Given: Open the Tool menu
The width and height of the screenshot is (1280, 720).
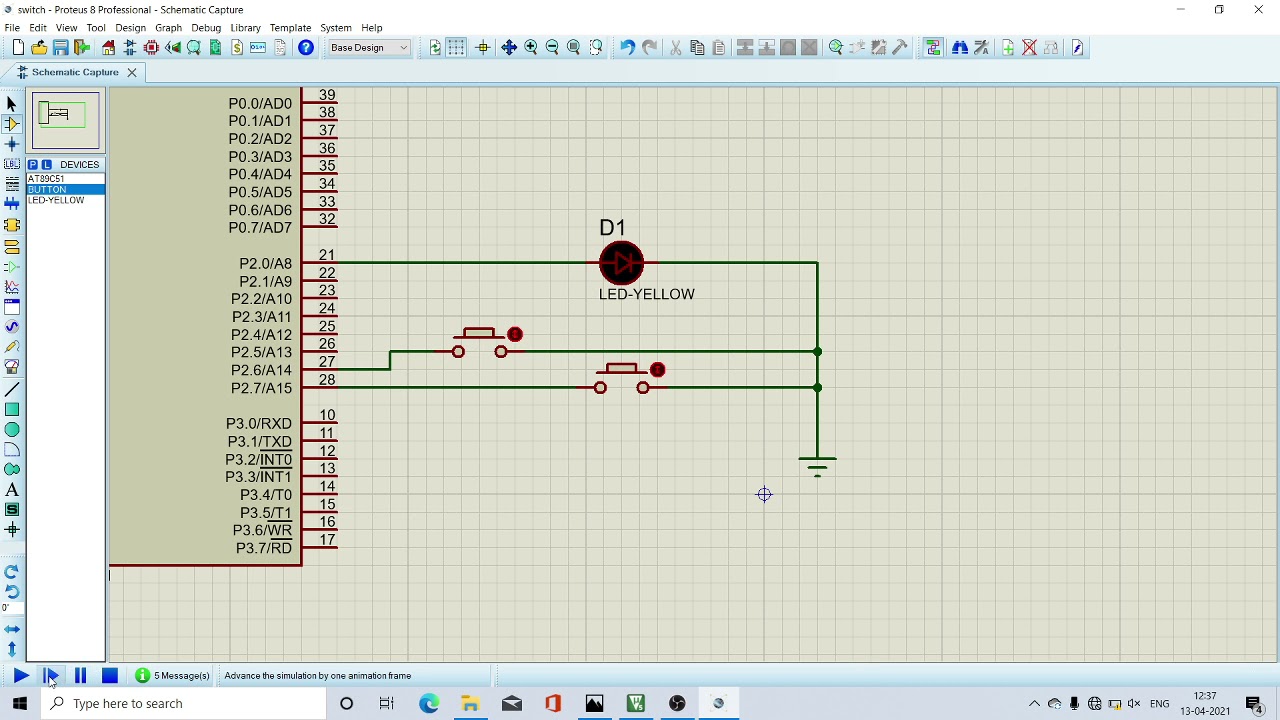Looking at the screenshot, I should [96, 28].
